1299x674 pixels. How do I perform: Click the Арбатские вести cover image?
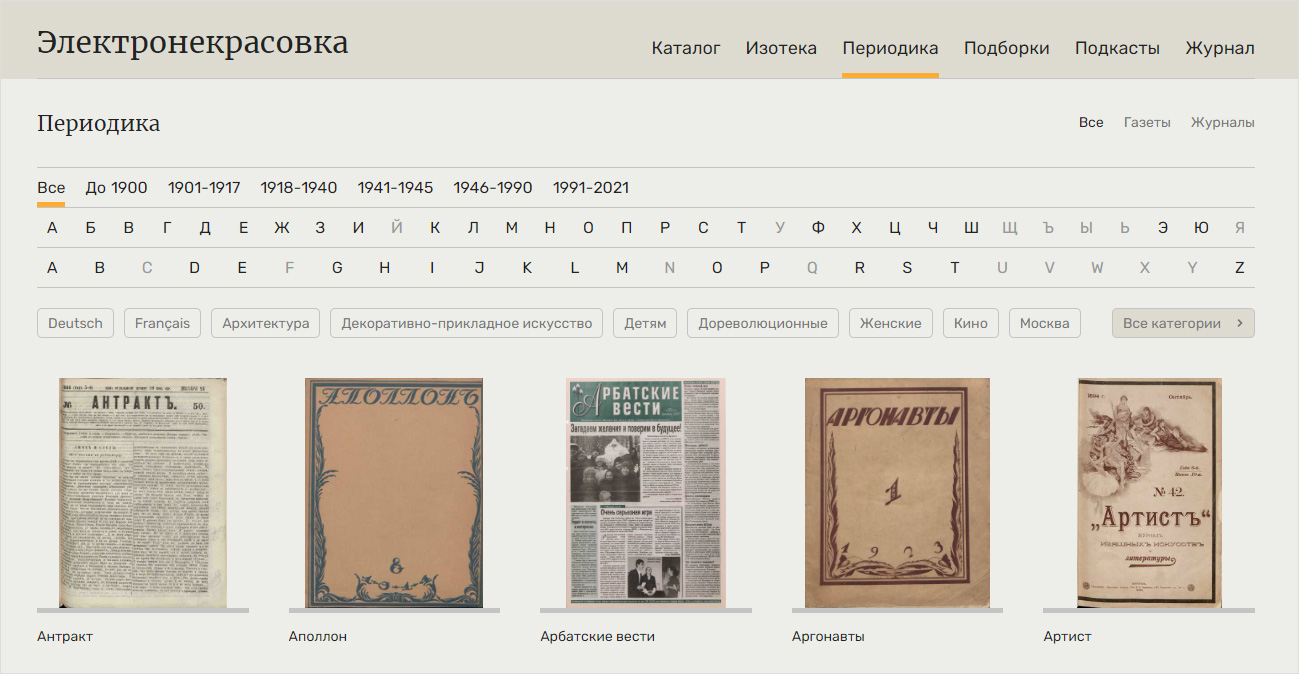point(645,492)
